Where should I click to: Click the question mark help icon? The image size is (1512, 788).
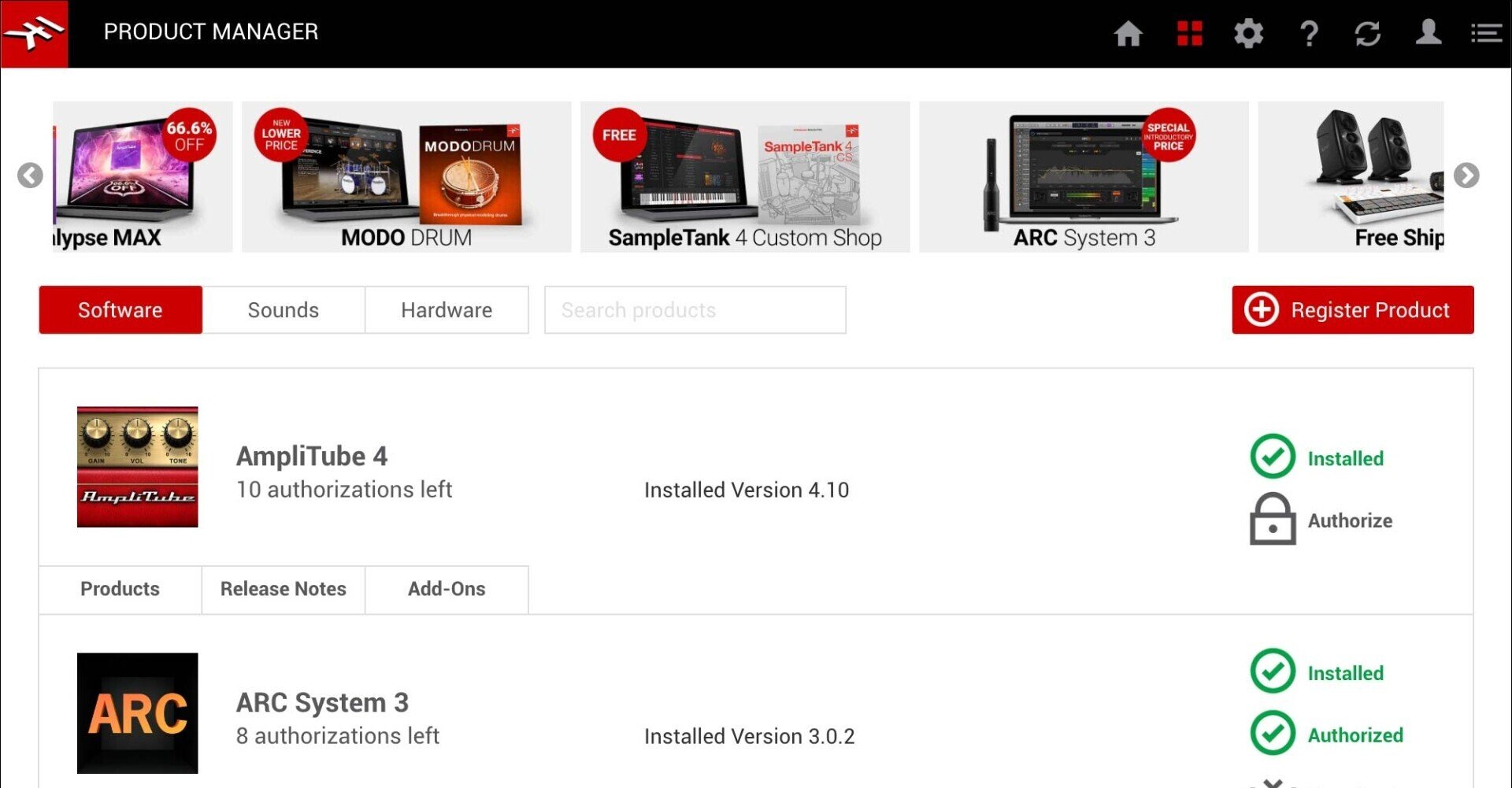(x=1309, y=34)
